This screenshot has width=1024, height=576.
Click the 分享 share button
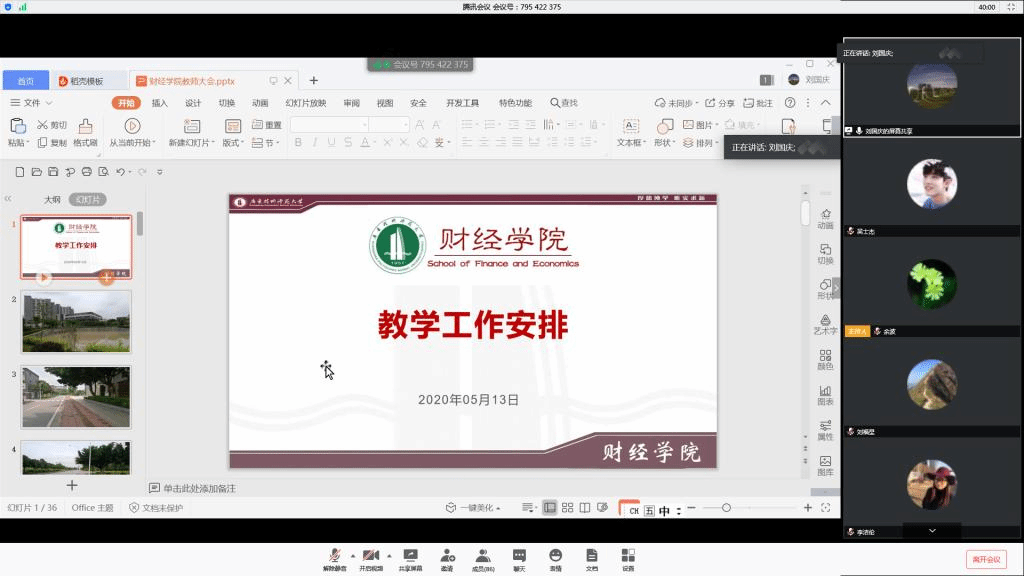click(720, 103)
